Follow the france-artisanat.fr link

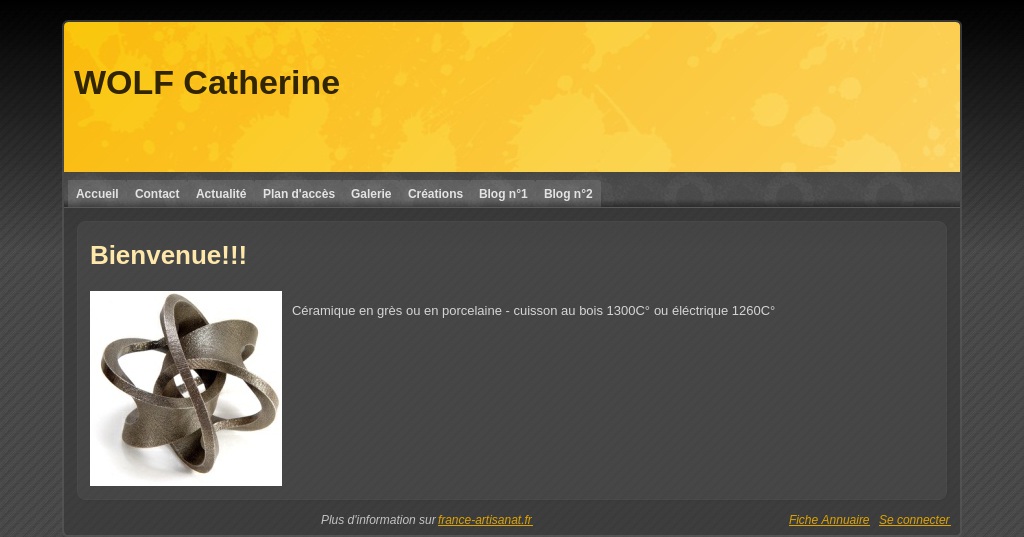click(485, 520)
